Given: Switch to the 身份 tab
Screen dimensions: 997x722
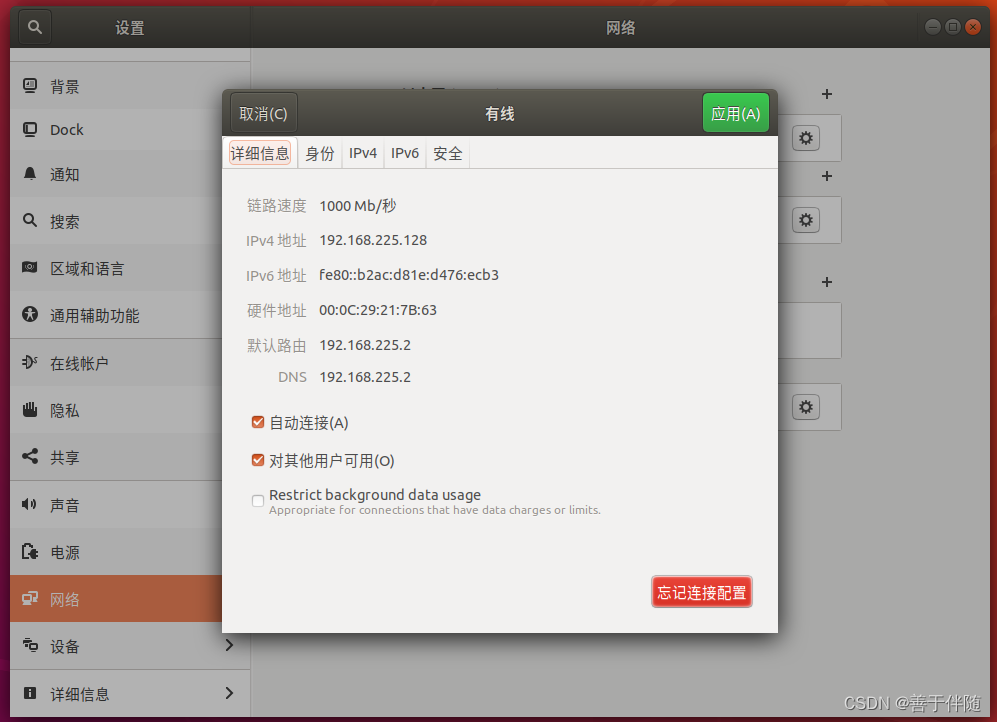Looking at the screenshot, I should tap(320, 153).
